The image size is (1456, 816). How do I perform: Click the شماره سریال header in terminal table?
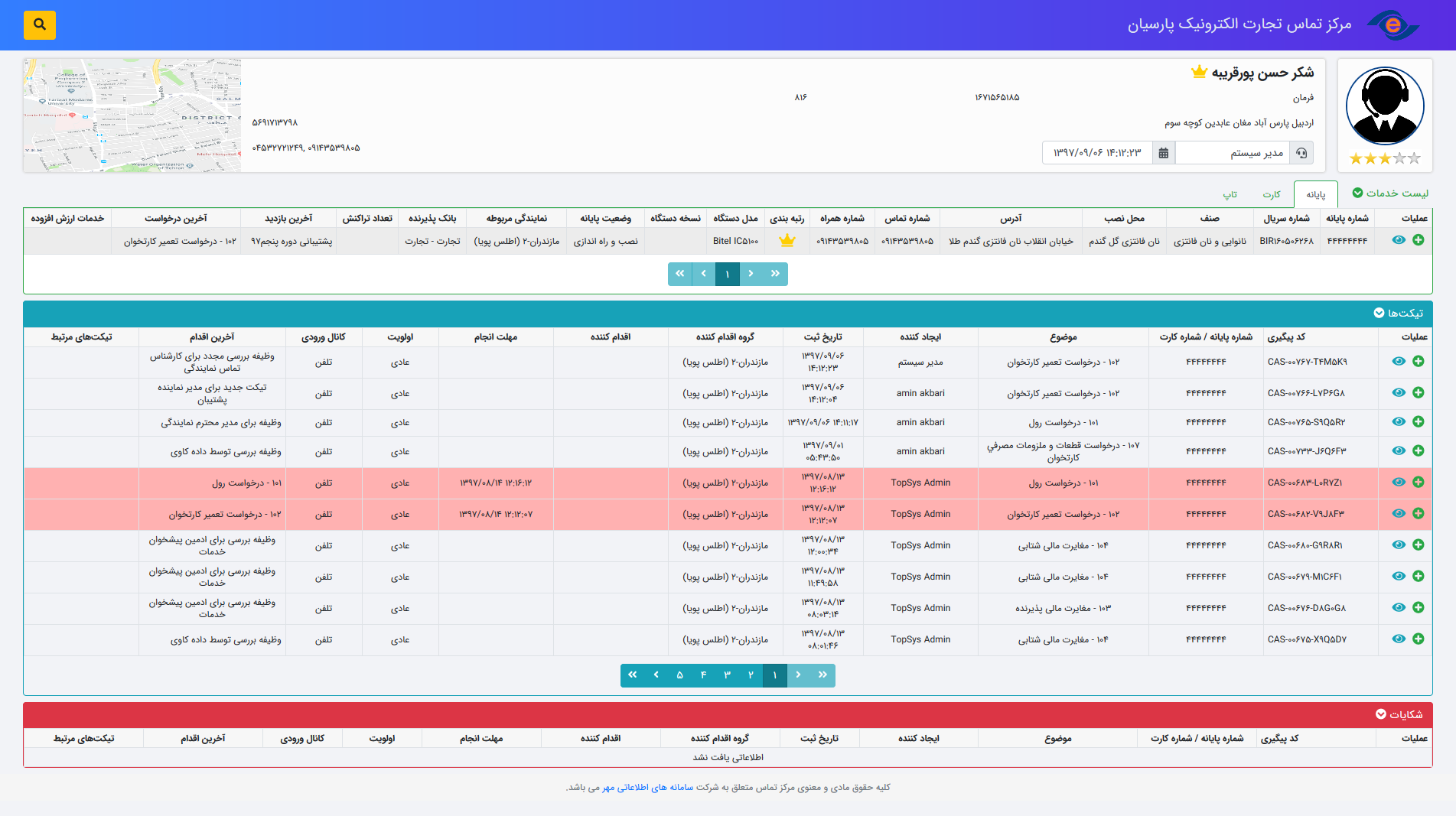click(x=1287, y=218)
